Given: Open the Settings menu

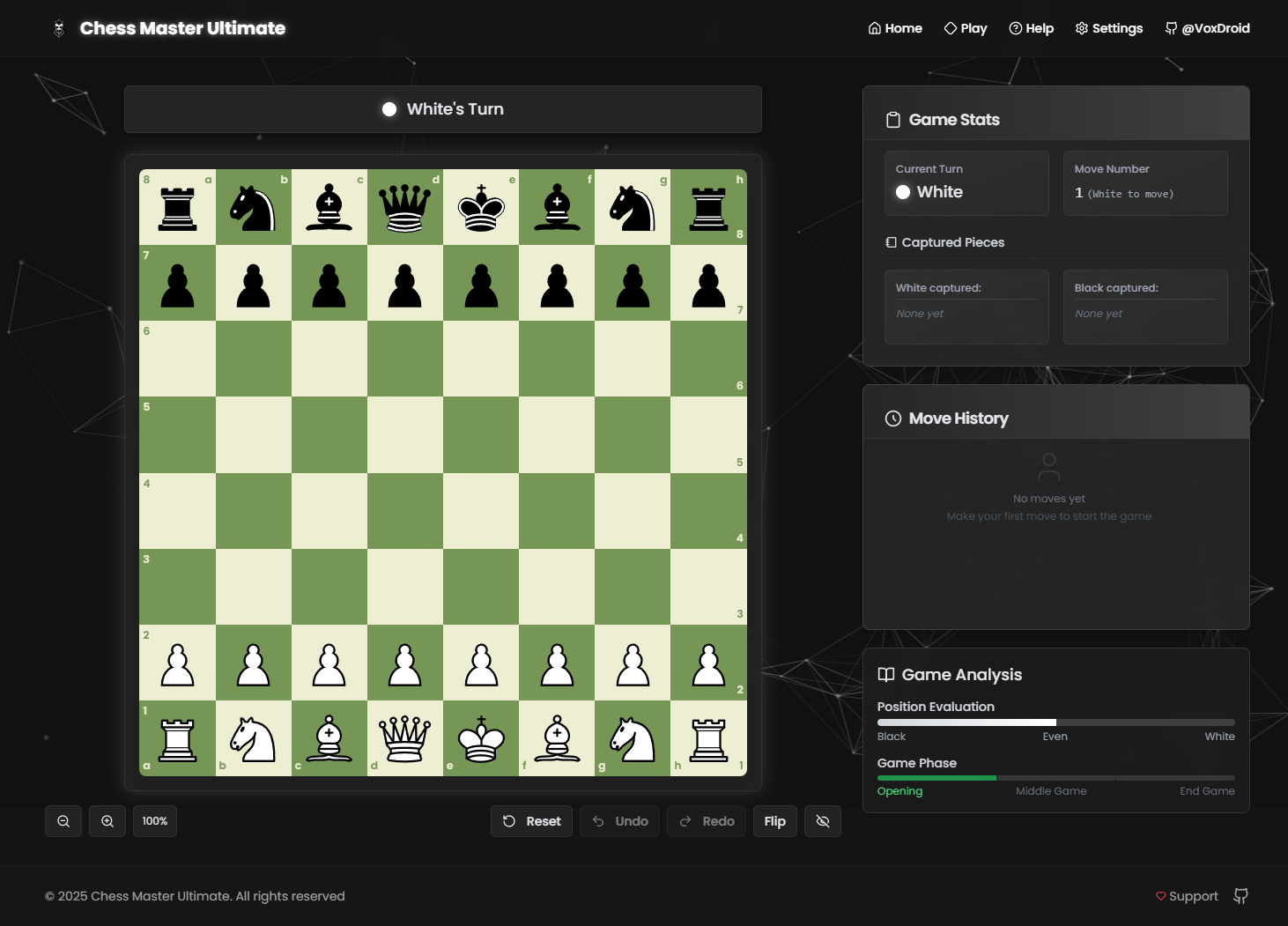Looking at the screenshot, I should click(1108, 27).
